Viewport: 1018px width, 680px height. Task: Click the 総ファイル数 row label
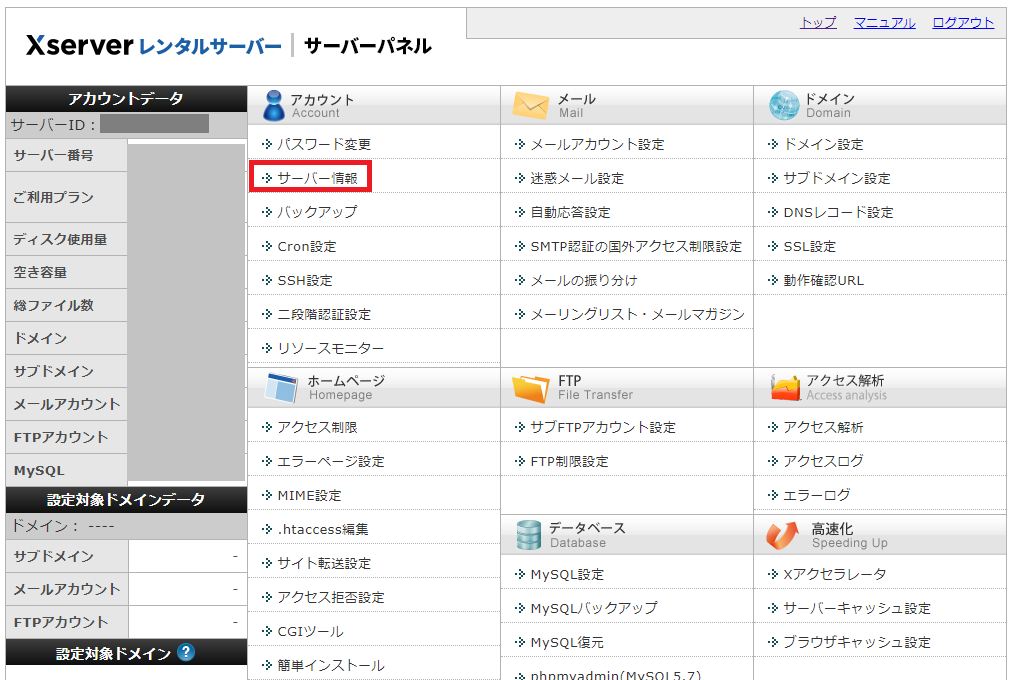[x=54, y=305]
